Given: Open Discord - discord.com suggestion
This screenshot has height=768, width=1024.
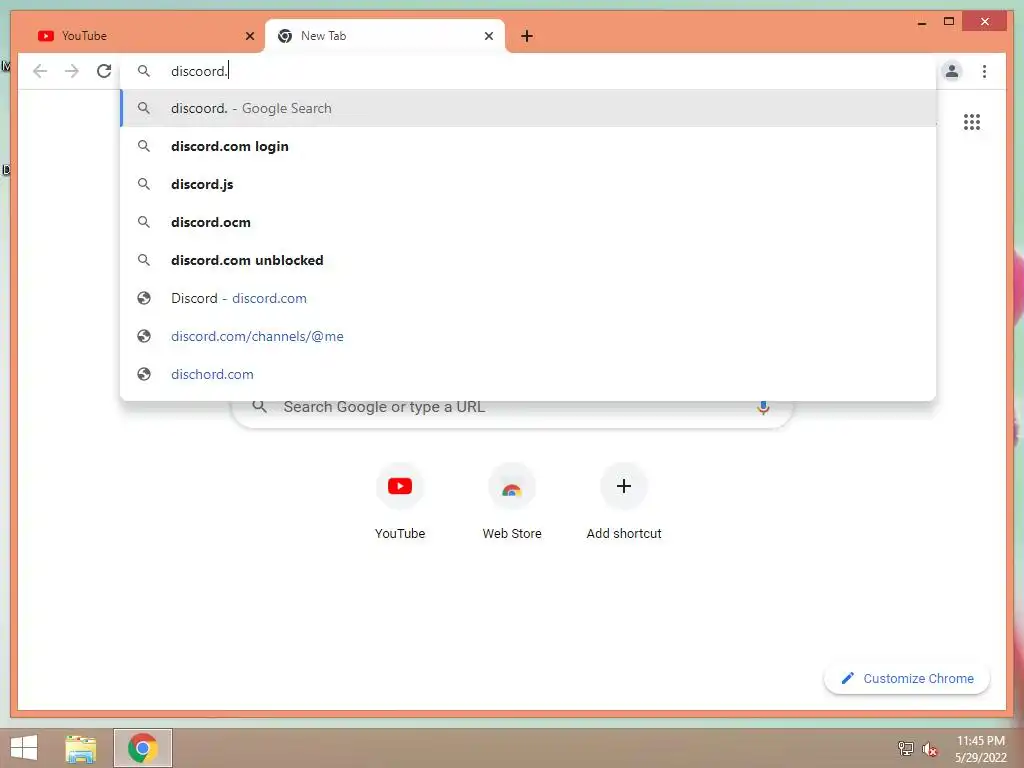Looking at the screenshot, I should (528, 298).
